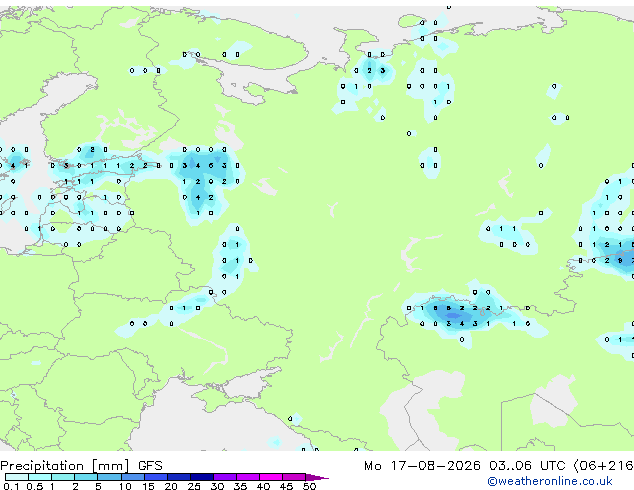Pick the 1–2 mm legend swatch
Screen dimensions: 634x490
point(63,477)
